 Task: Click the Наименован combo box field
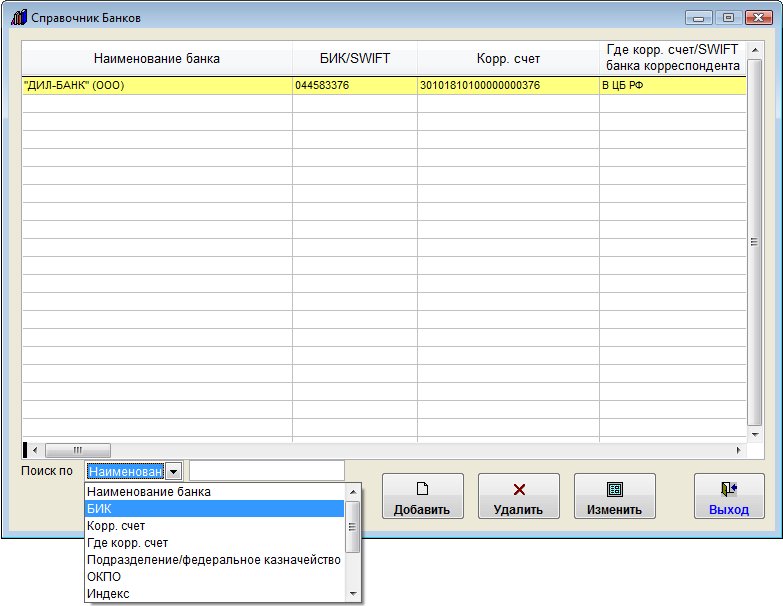point(126,471)
